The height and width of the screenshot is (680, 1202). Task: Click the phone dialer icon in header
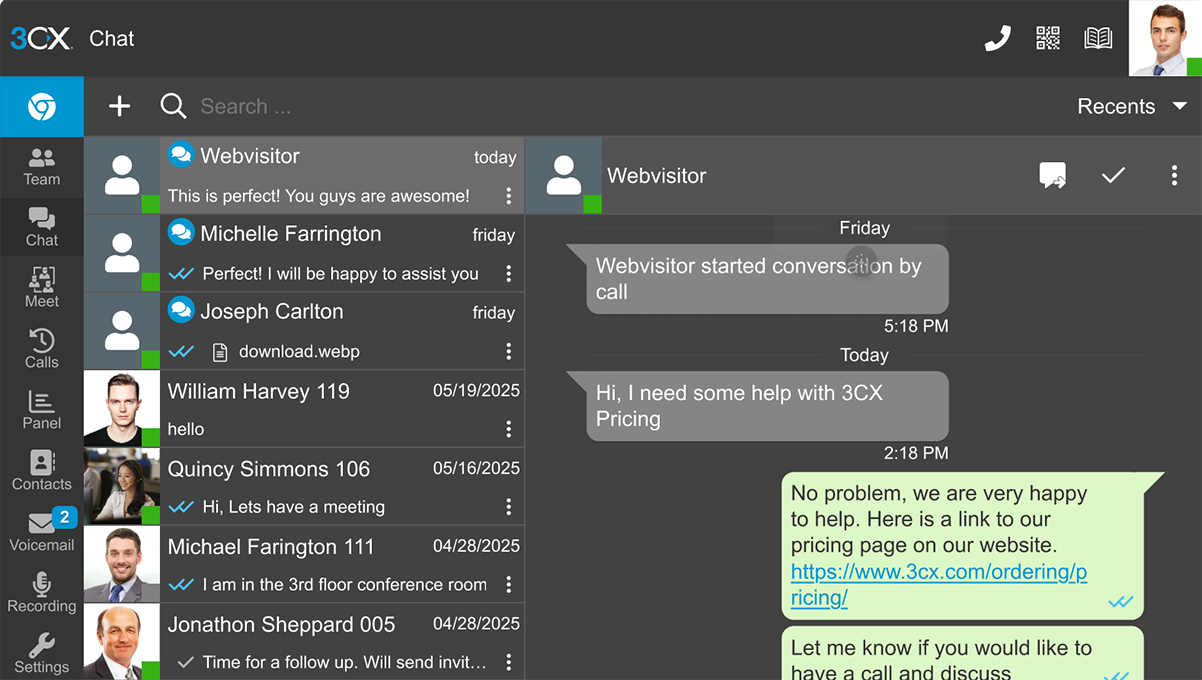pyautogui.click(x=997, y=39)
